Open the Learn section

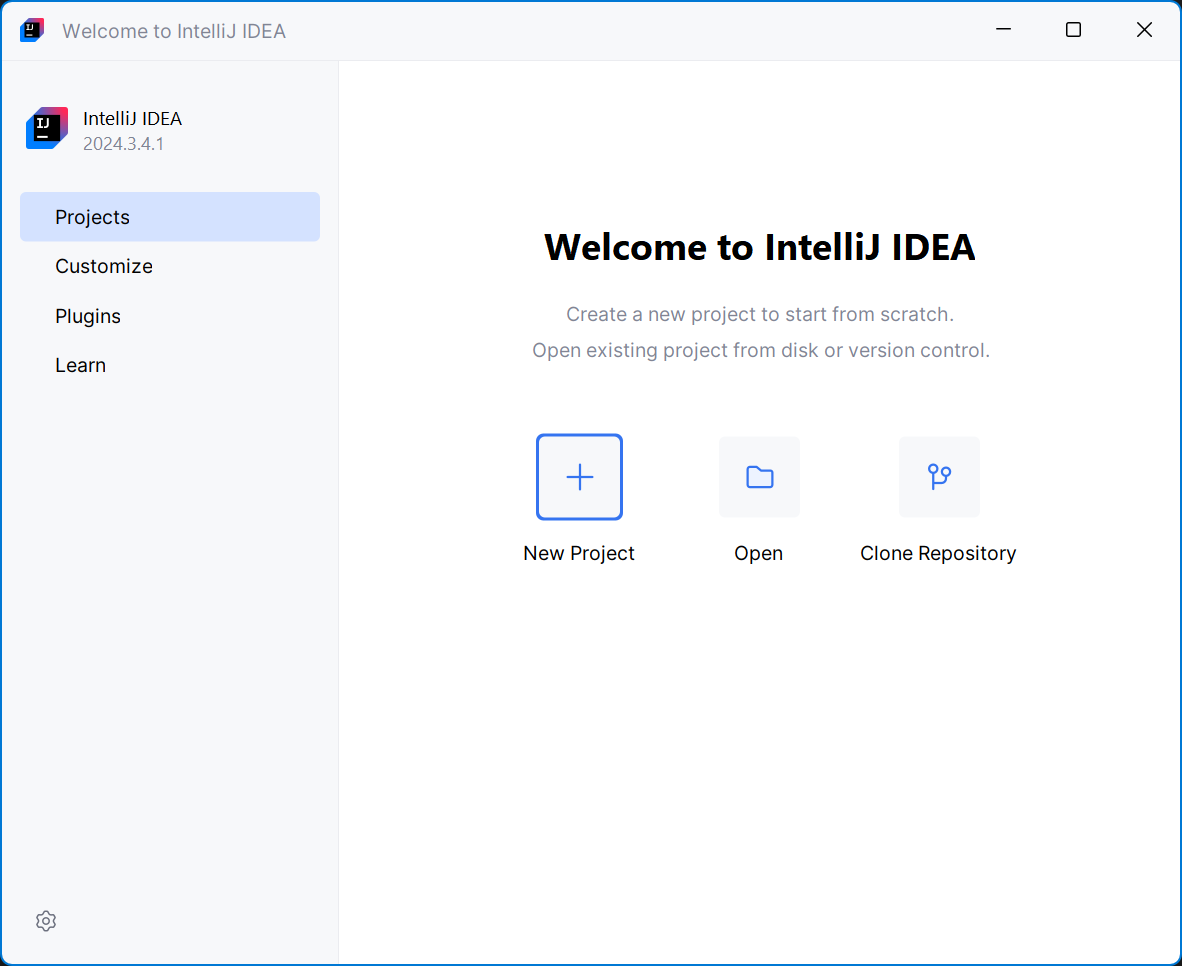pyautogui.click(x=81, y=365)
